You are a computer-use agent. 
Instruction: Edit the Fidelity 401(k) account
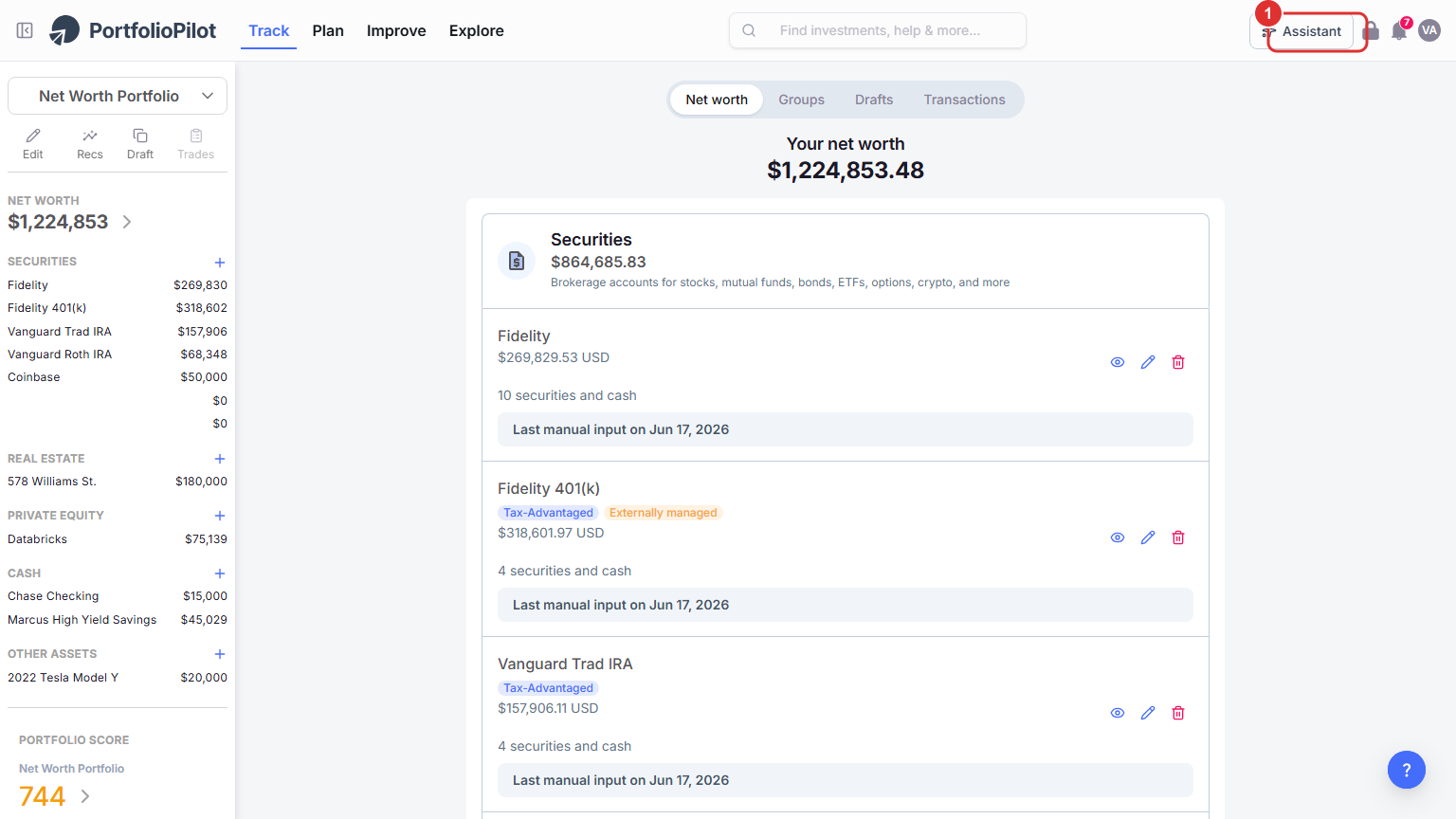tap(1148, 537)
